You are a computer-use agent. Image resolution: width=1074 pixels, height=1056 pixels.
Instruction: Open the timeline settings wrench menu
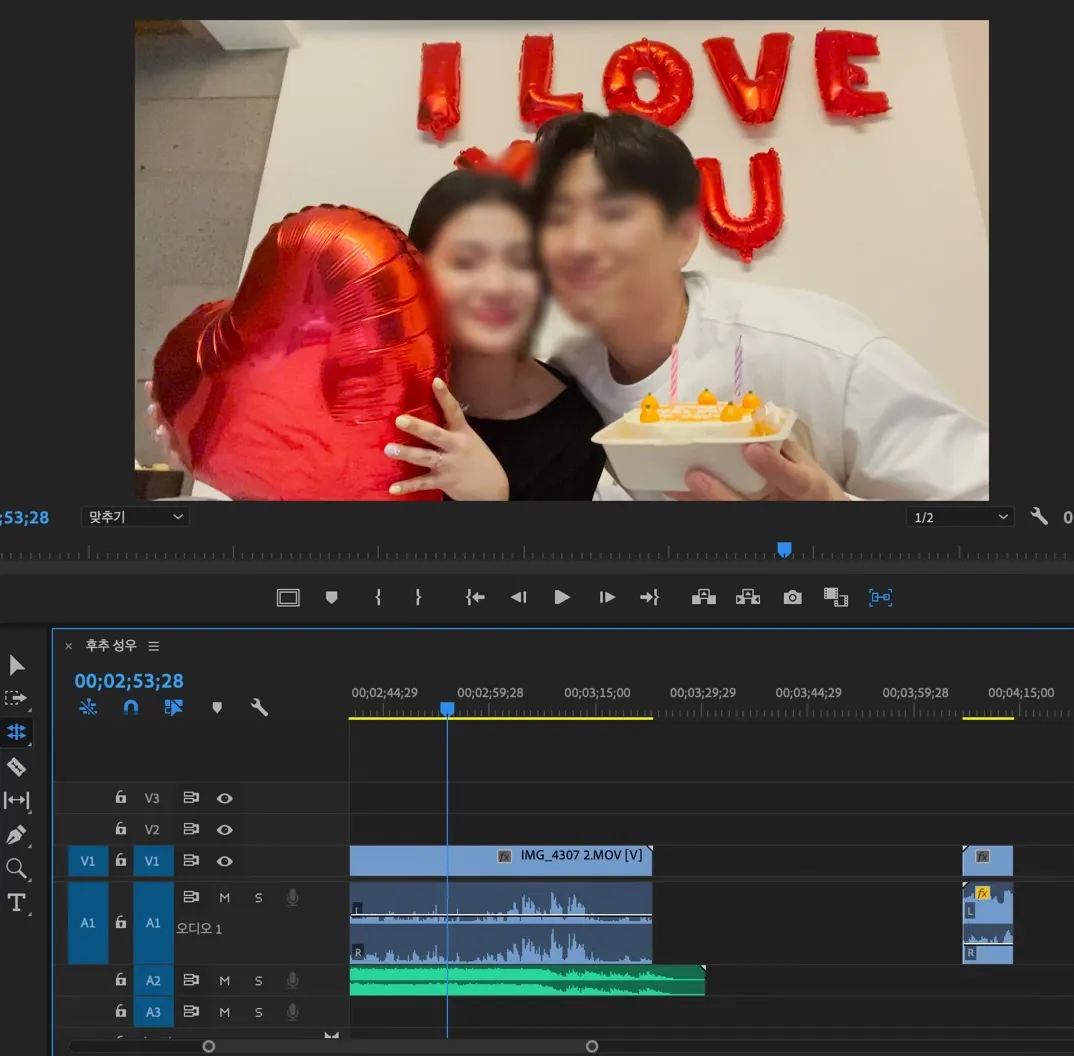click(259, 707)
